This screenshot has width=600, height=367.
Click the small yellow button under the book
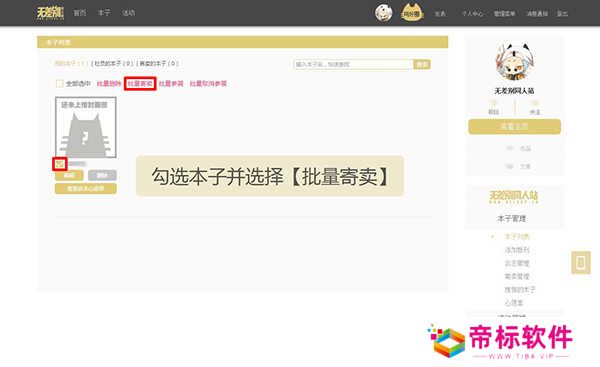(69, 175)
